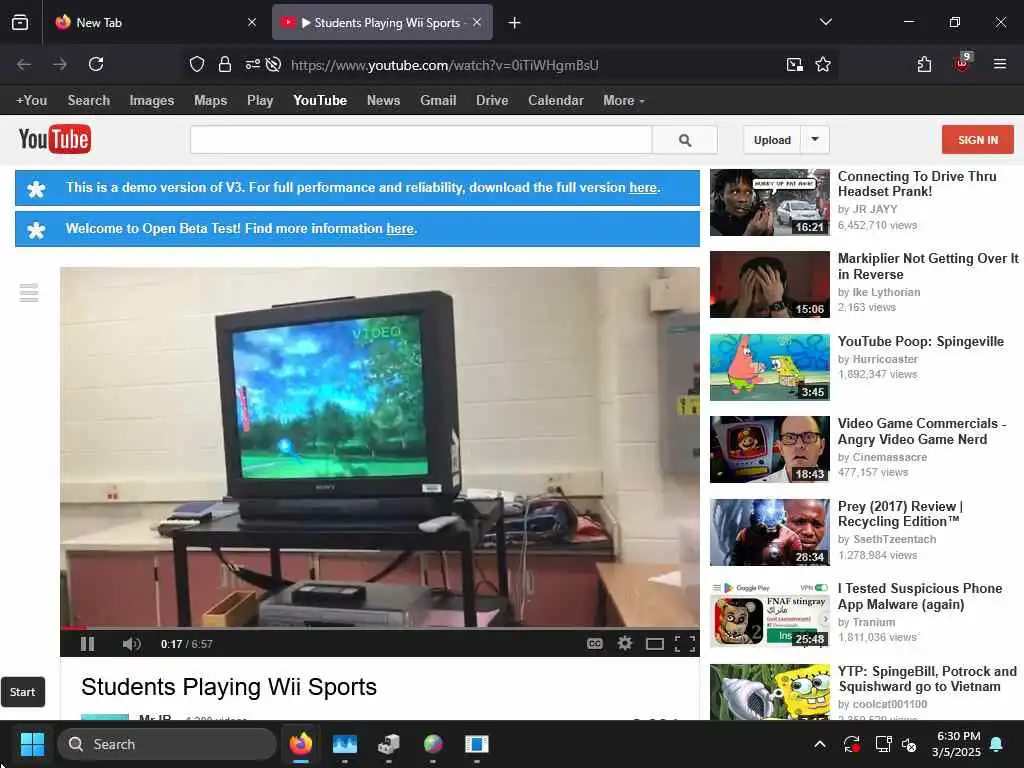
Task: Open Prey (2017) Review thumbnail
Action: pyautogui.click(x=770, y=532)
